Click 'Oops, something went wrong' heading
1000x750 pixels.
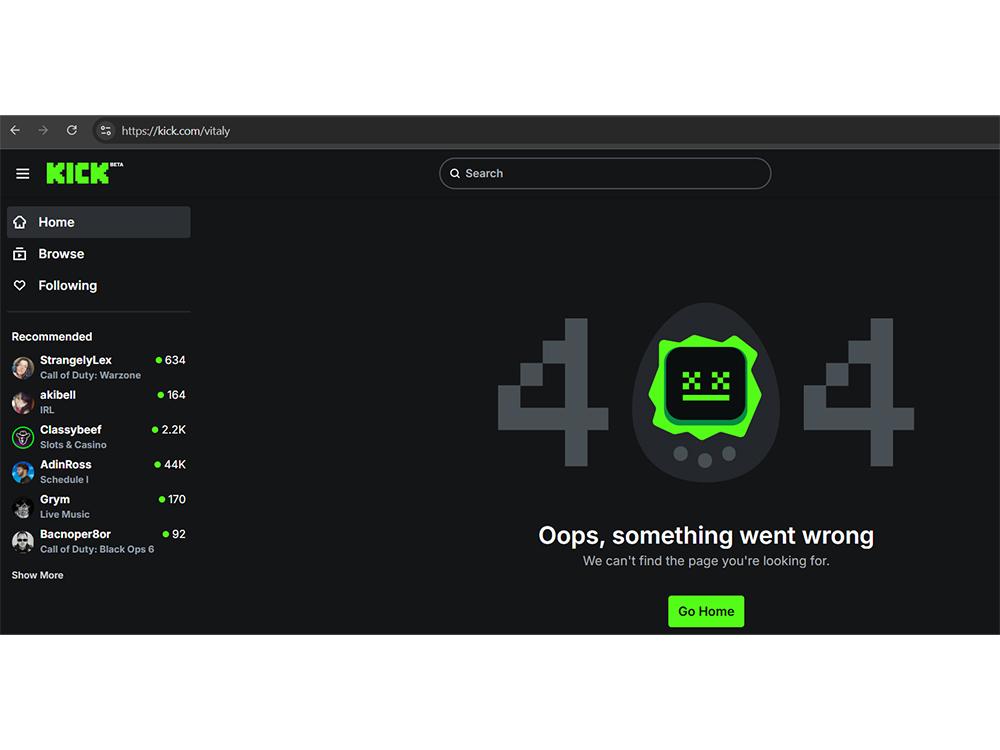pyautogui.click(x=706, y=536)
